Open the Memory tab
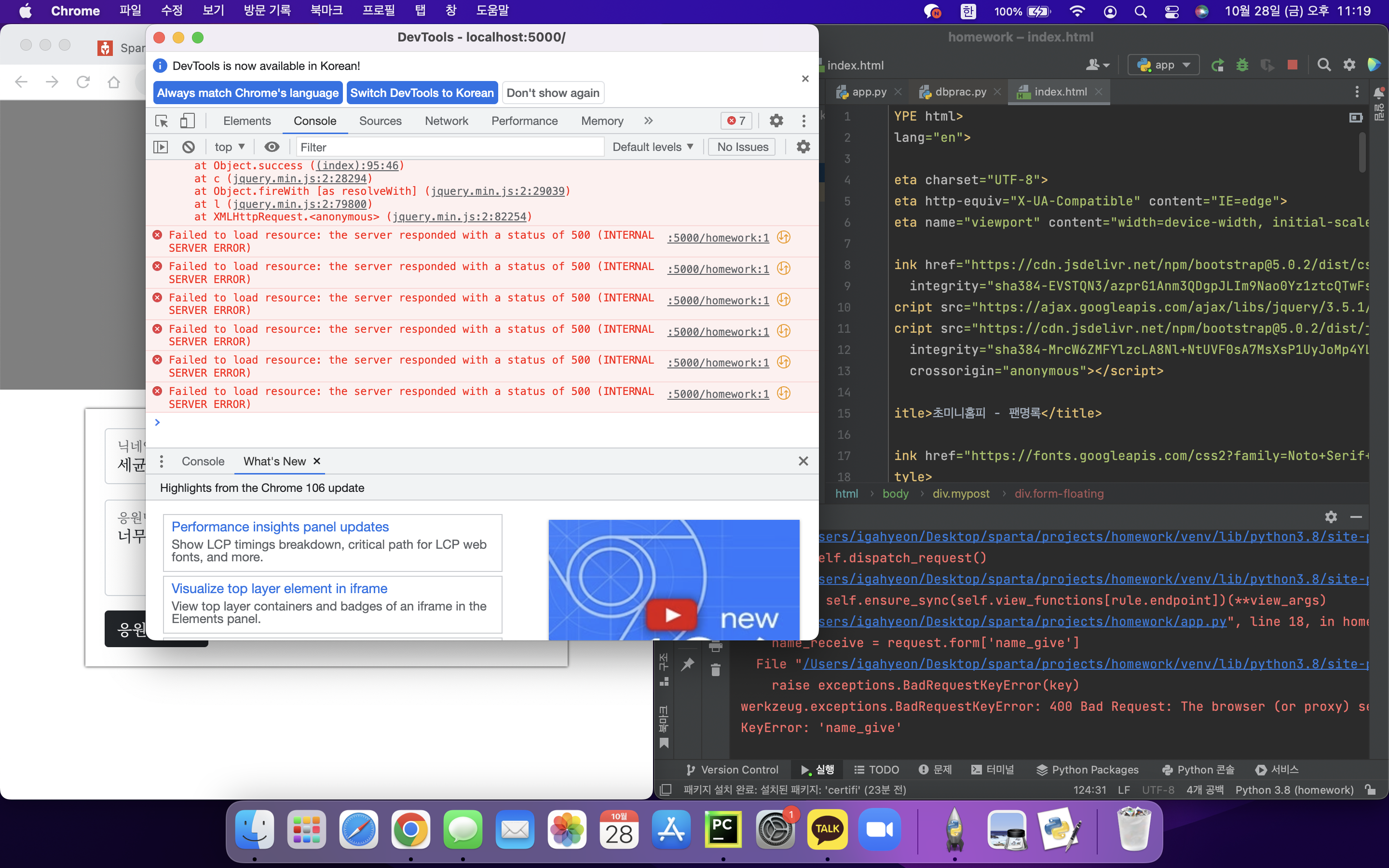Viewport: 1389px width, 868px height. click(x=602, y=121)
